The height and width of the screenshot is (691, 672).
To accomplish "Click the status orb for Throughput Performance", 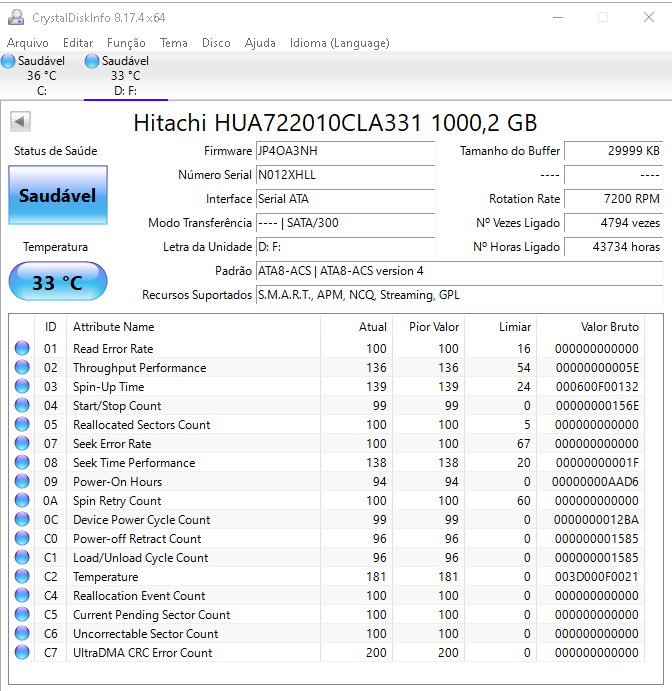I will [x=22, y=367].
